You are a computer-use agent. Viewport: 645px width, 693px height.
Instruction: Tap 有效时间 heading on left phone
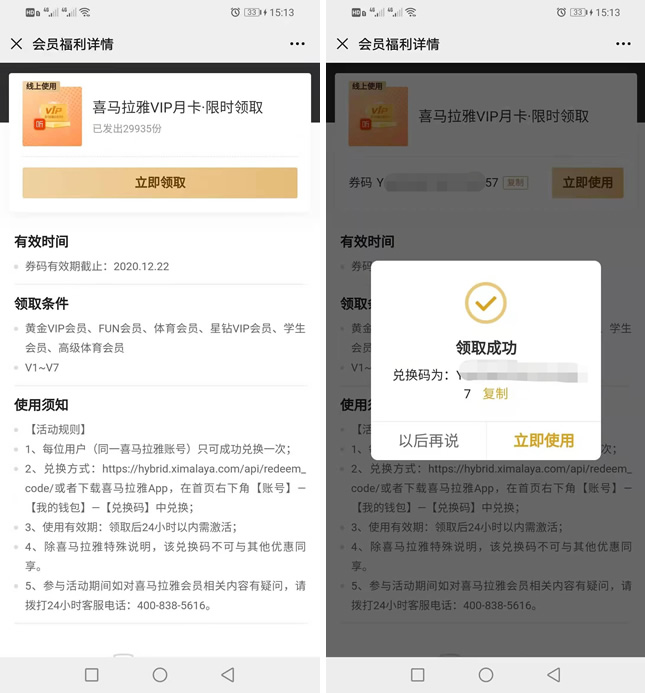(x=41, y=242)
